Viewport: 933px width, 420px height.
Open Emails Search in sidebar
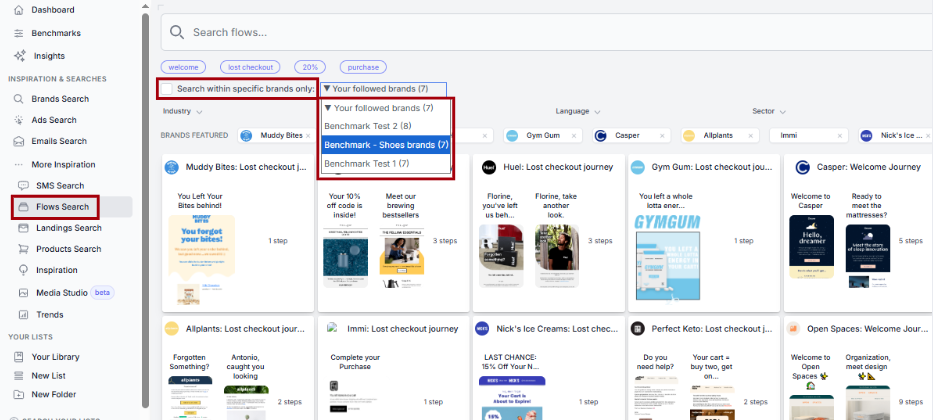coord(59,141)
